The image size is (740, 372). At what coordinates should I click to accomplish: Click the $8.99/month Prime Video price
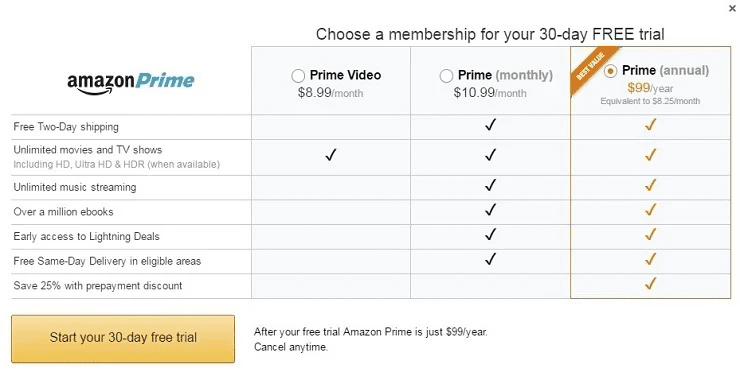(x=330, y=93)
